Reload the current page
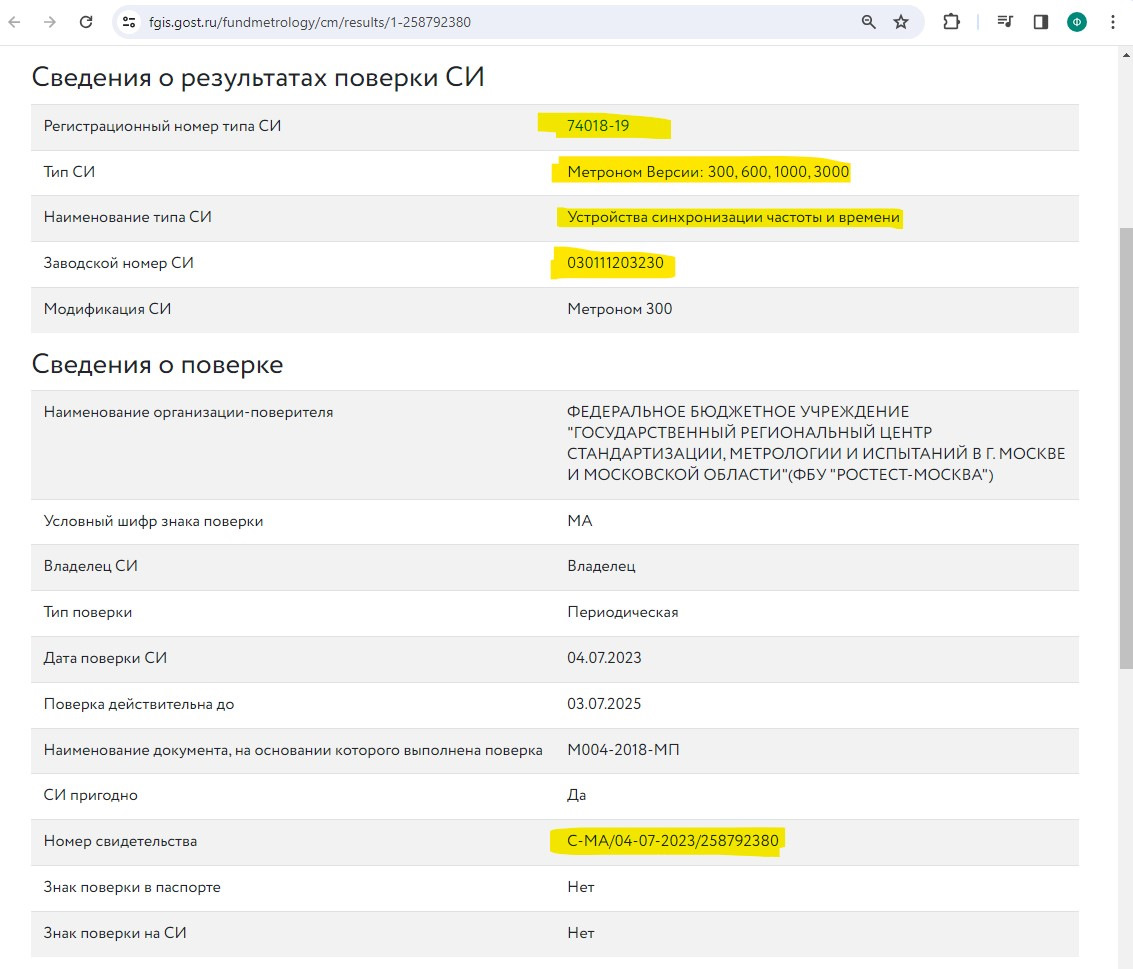 86,22
